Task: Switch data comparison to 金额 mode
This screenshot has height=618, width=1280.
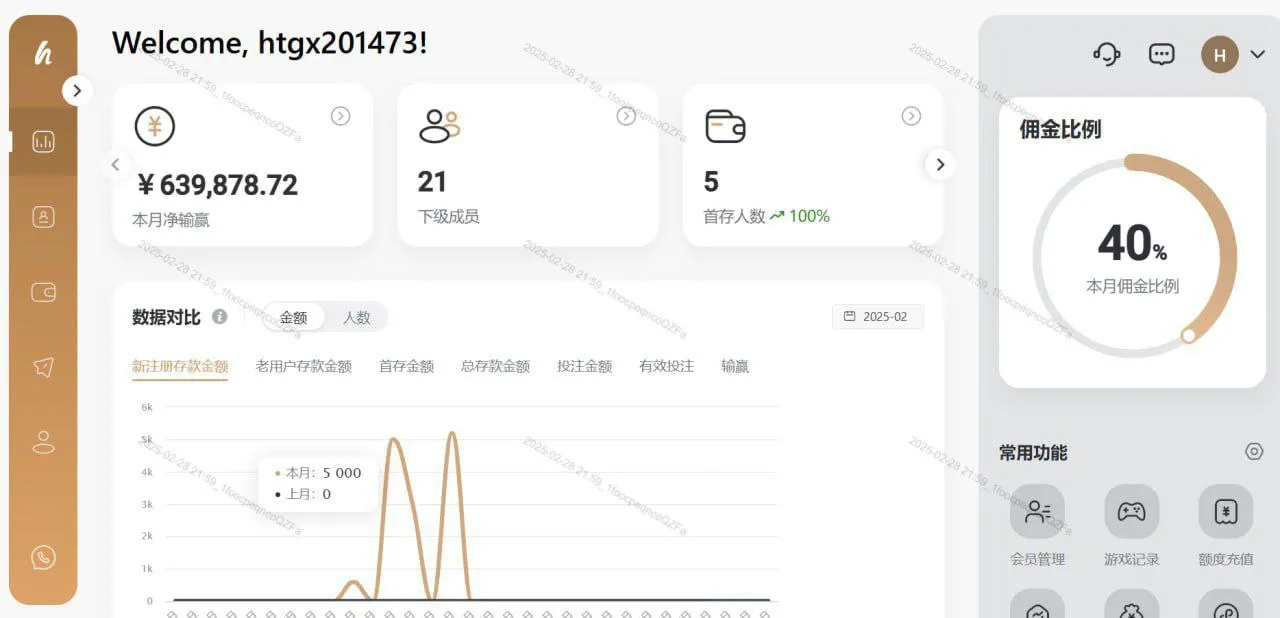Action: 293,317
